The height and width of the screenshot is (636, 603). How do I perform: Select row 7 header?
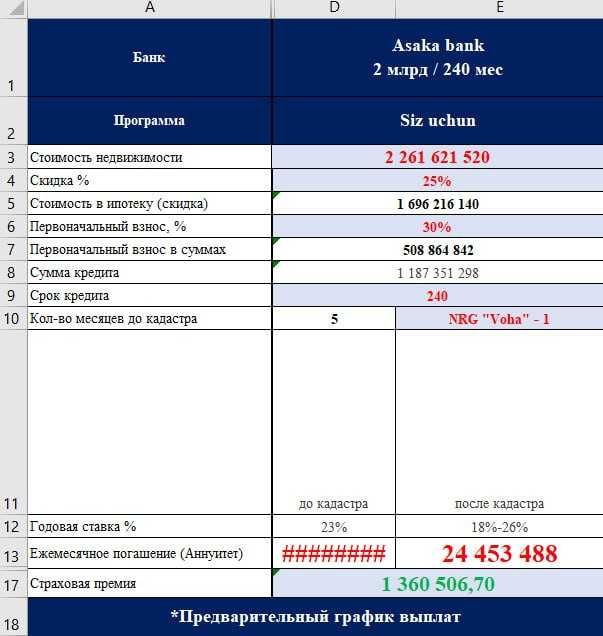pyautogui.click(x=13, y=249)
